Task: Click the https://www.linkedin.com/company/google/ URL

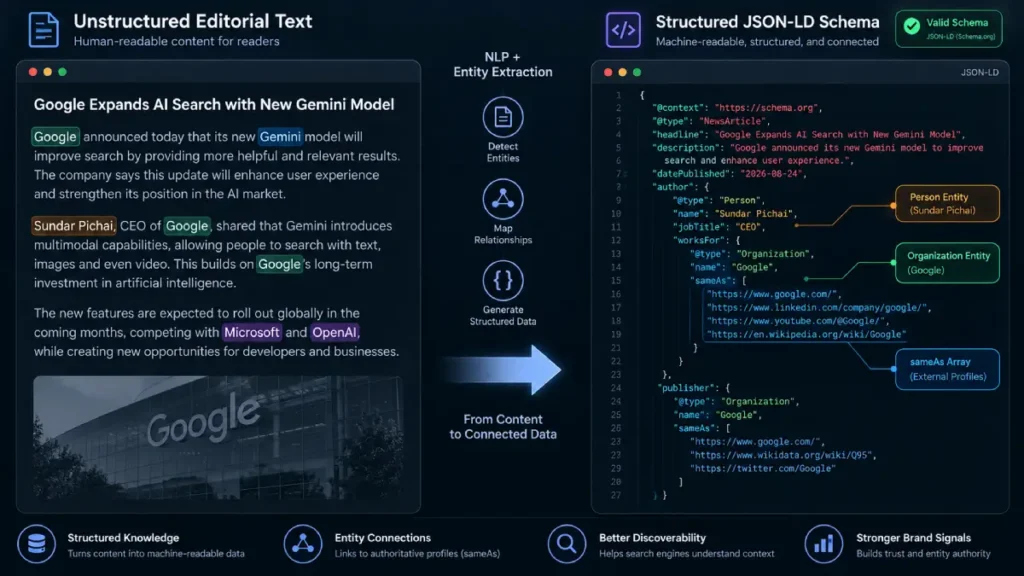Action: point(818,308)
